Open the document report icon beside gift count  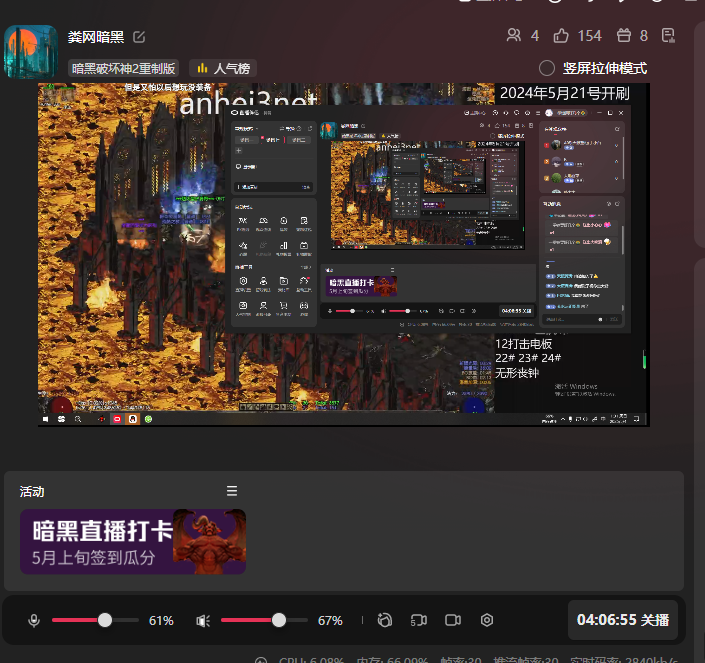[669, 35]
